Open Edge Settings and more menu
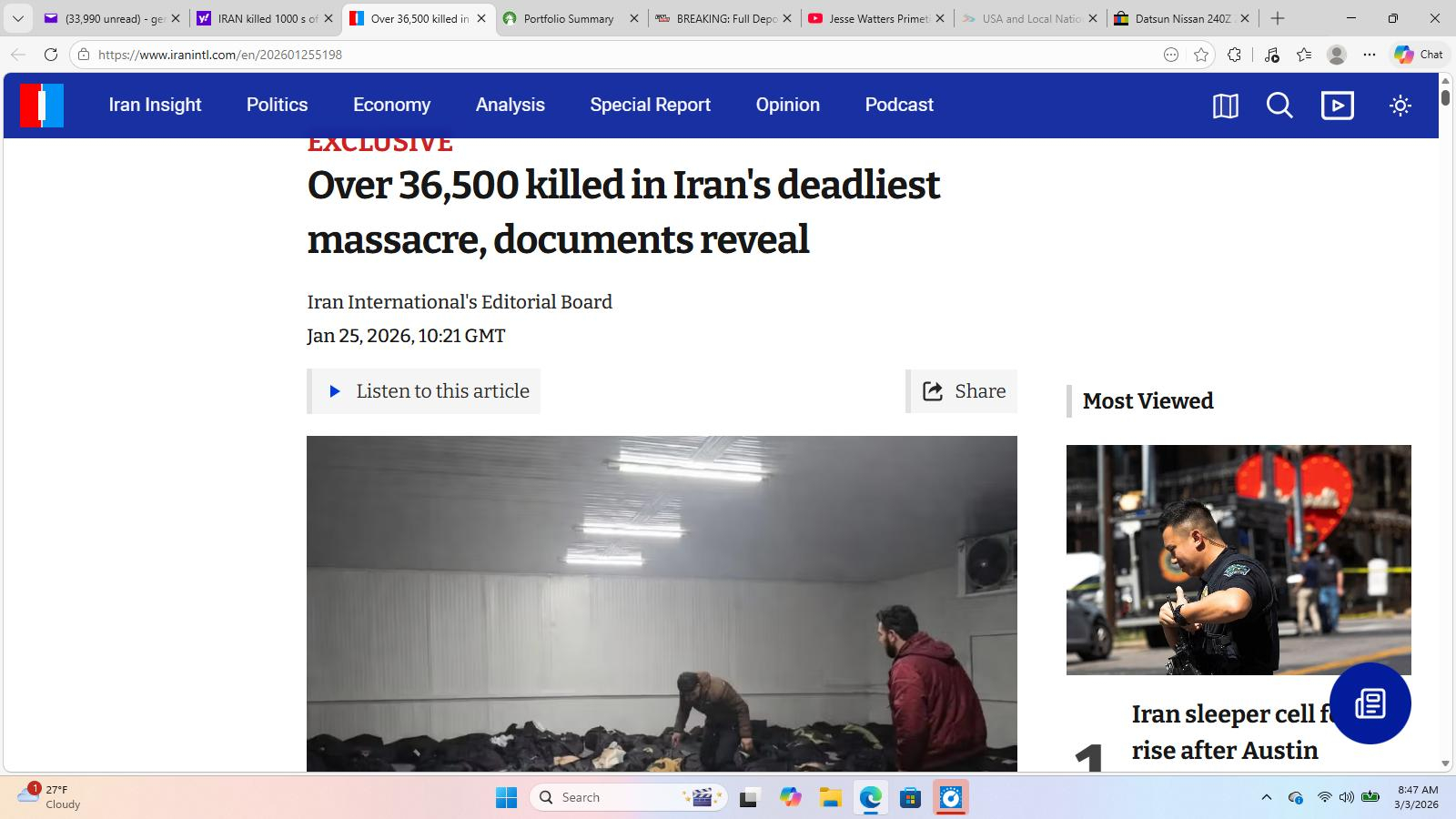1456x819 pixels. click(x=1369, y=55)
